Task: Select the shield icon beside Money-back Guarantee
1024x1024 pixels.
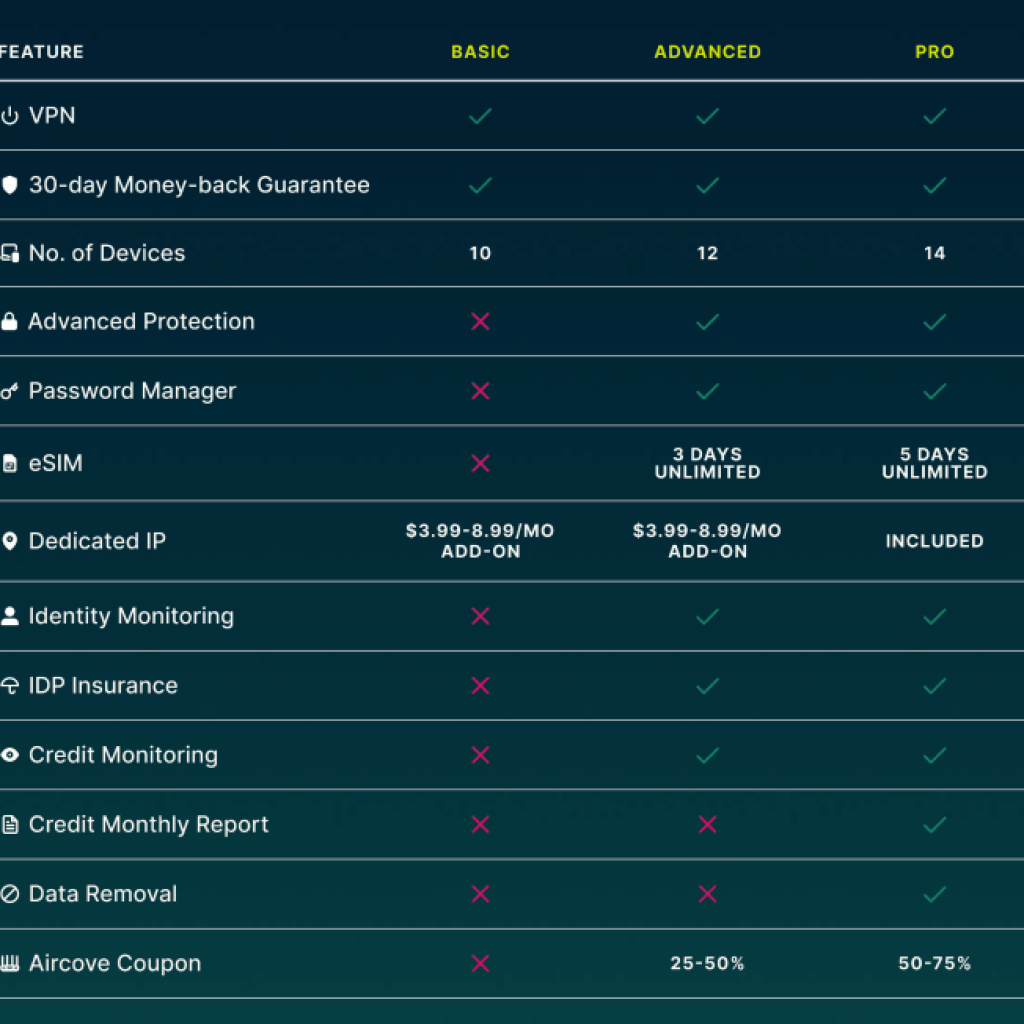Action: (11, 185)
